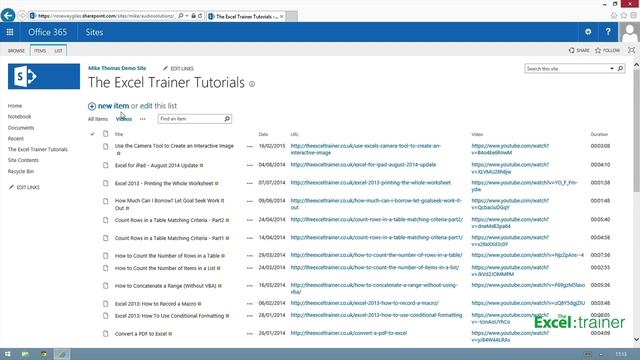Click the Office 365 header link
This screenshot has width=640, height=360.
[47, 32]
